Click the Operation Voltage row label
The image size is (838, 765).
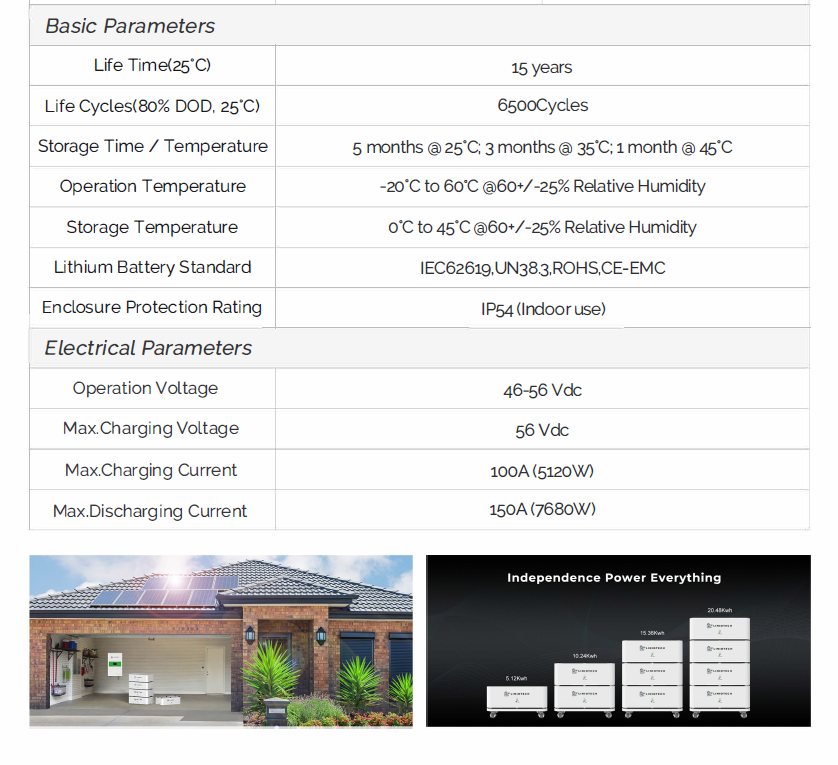tap(145, 388)
